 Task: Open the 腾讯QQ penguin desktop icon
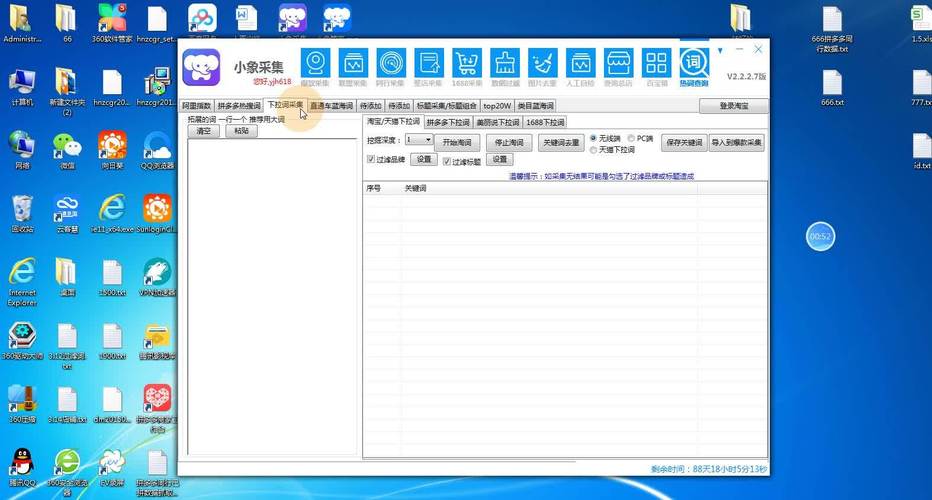pyautogui.click(x=22, y=467)
